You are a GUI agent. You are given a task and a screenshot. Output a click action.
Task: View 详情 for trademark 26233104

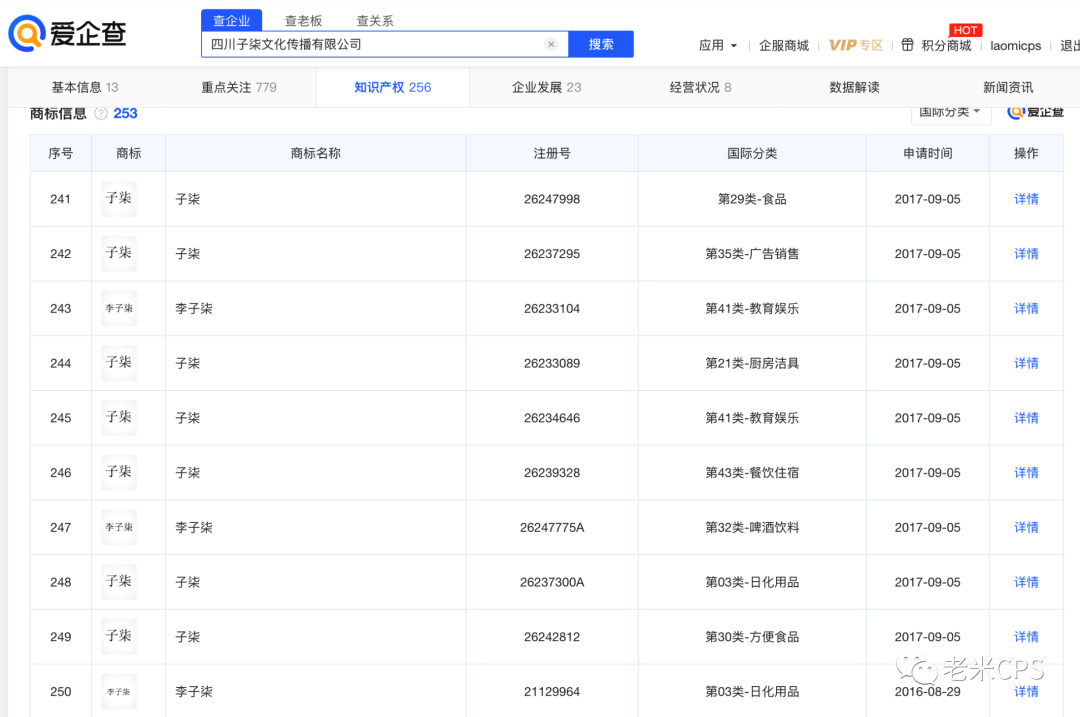(1026, 309)
